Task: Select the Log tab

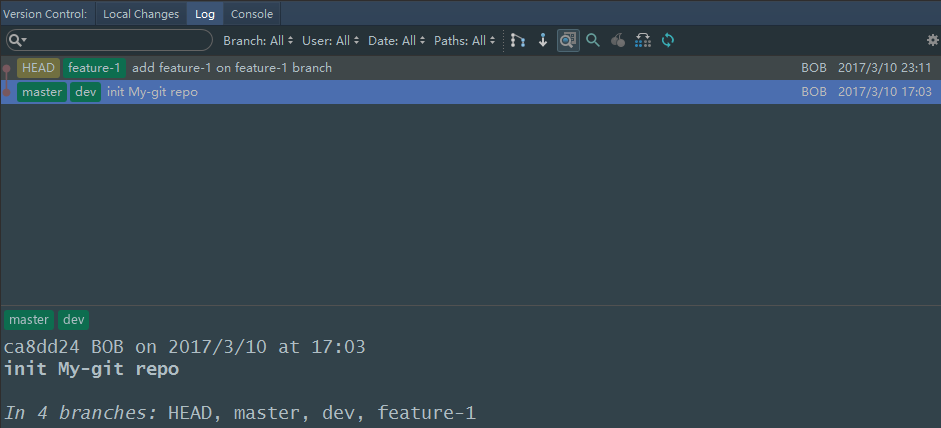Action: click(x=205, y=14)
